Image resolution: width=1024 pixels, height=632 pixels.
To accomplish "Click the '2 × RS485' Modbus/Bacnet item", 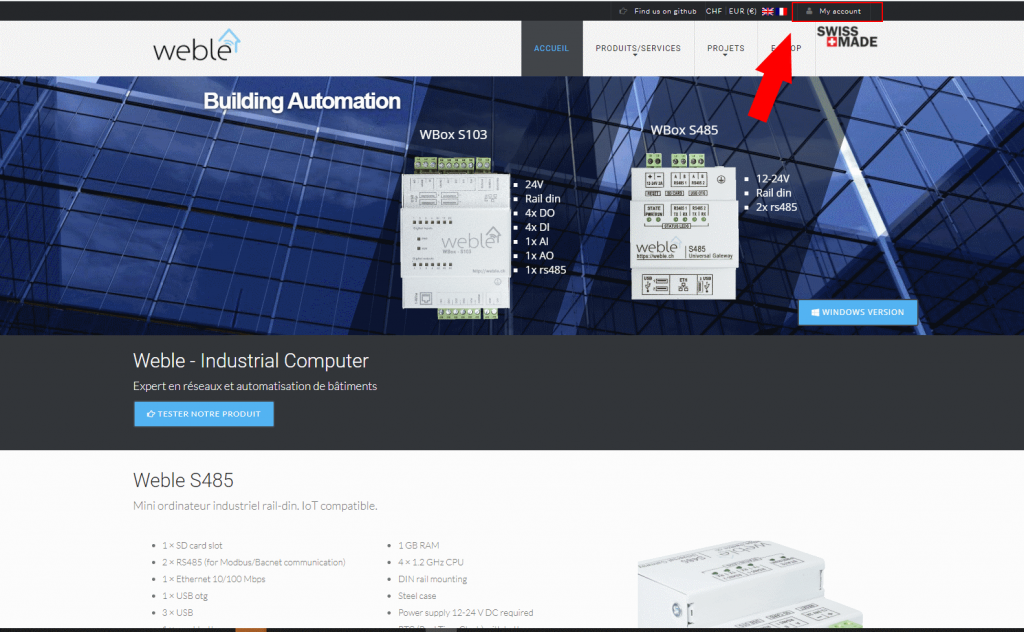I will click(x=254, y=562).
